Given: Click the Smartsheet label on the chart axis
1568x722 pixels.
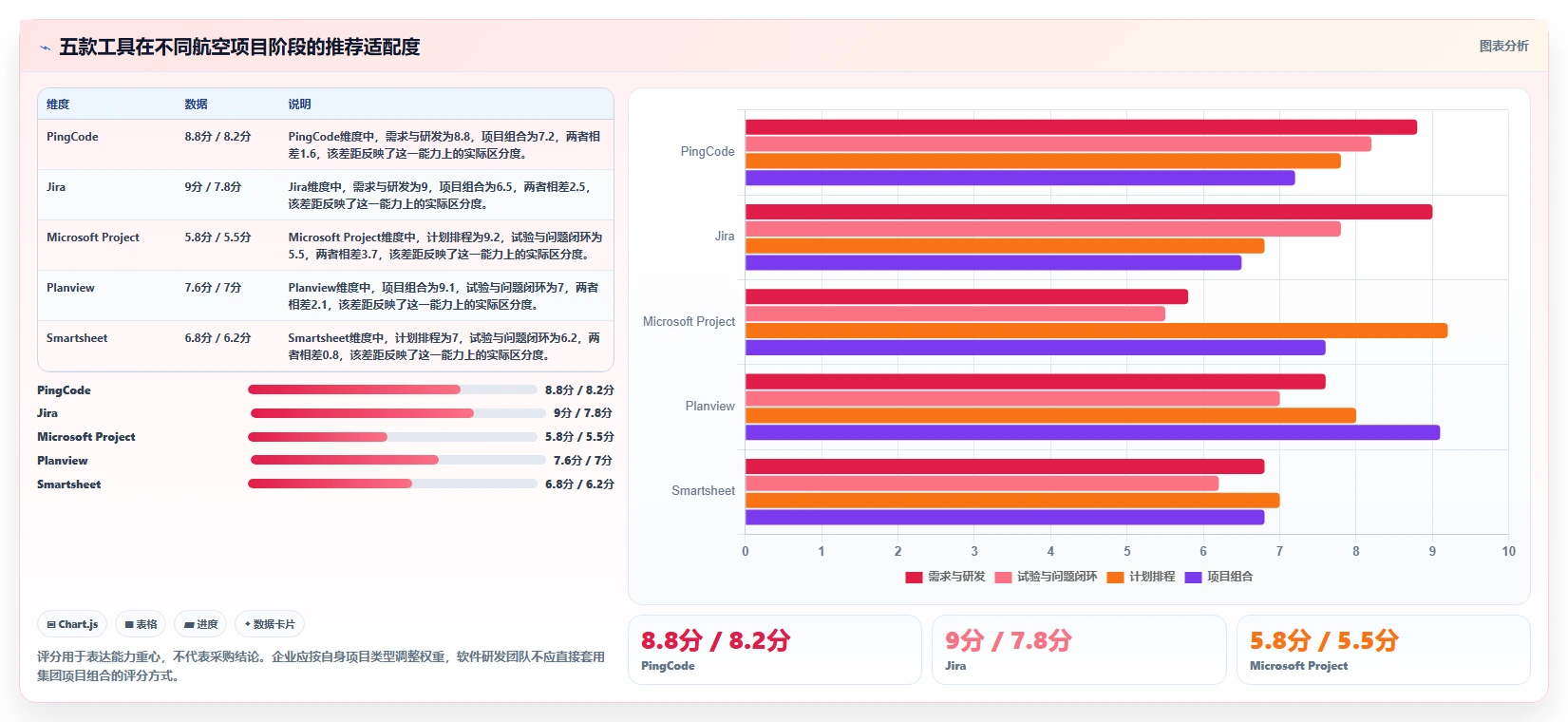Looking at the screenshot, I should tap(703, 491).
